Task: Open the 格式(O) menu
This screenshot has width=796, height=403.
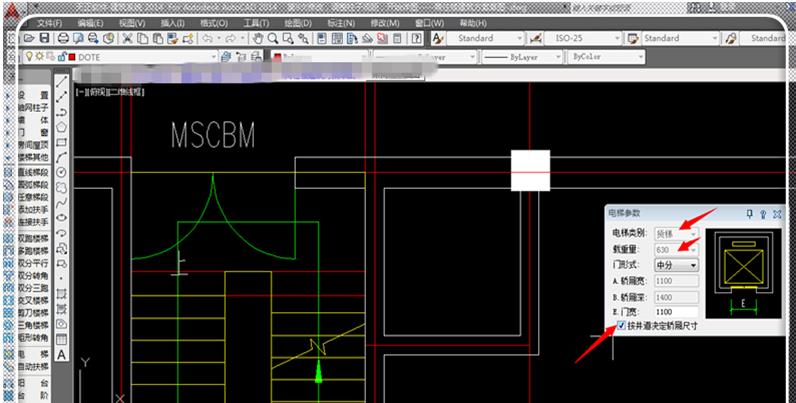Action: (x=214, y=23)
